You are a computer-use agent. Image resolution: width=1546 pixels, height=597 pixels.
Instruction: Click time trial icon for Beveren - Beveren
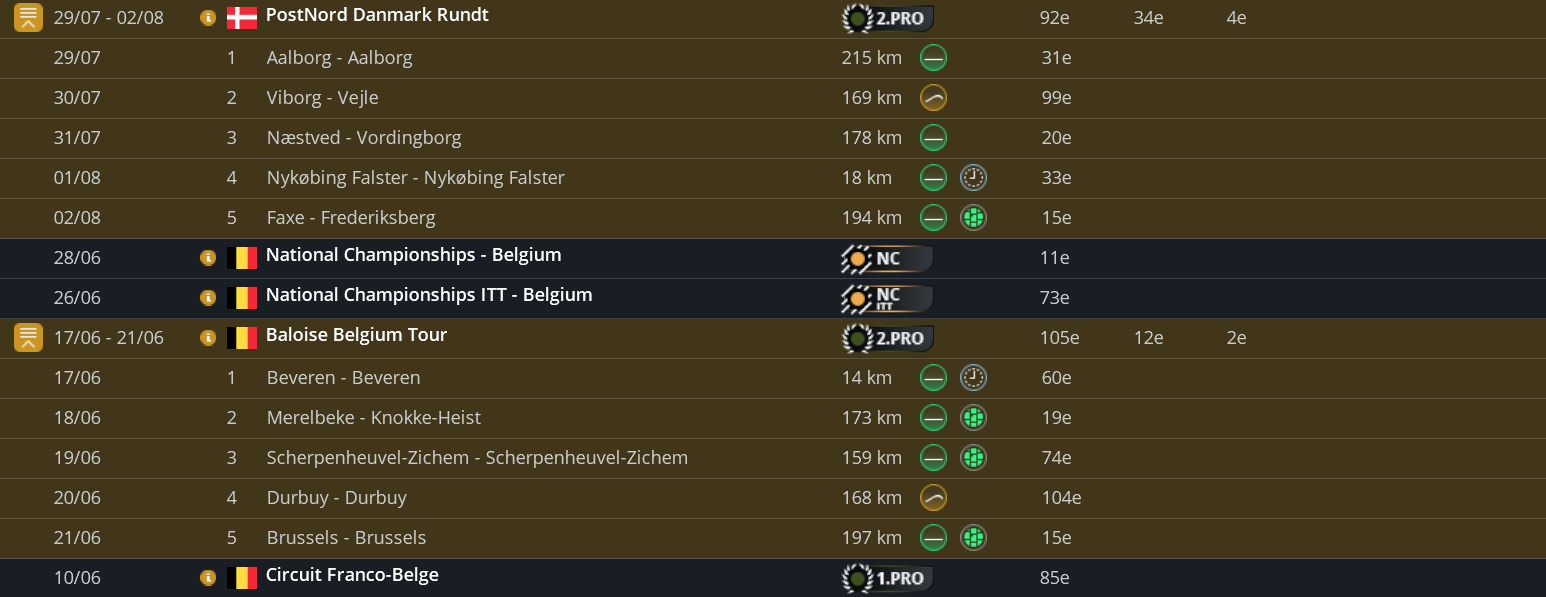click(x=973, y=378)
